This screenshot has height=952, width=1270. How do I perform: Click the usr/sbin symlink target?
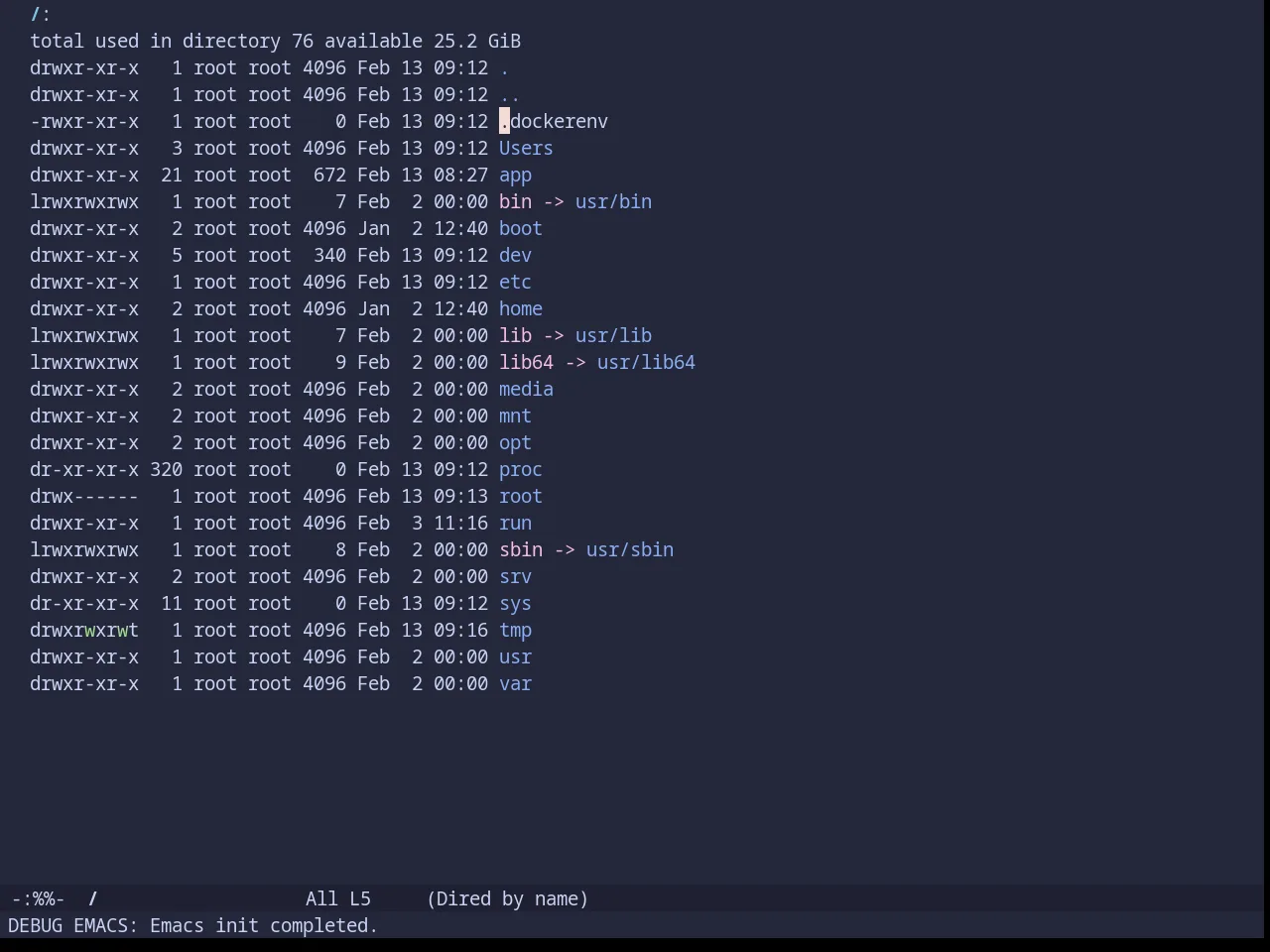point(630,549)
